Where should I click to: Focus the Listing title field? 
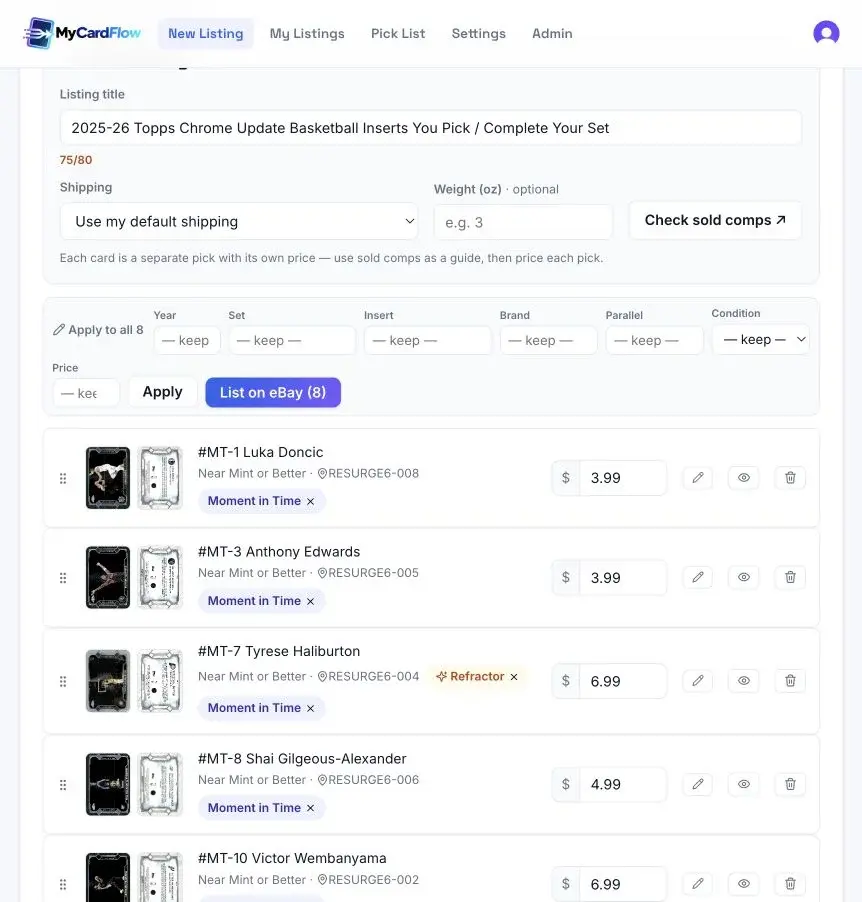[x=430, y=128]
